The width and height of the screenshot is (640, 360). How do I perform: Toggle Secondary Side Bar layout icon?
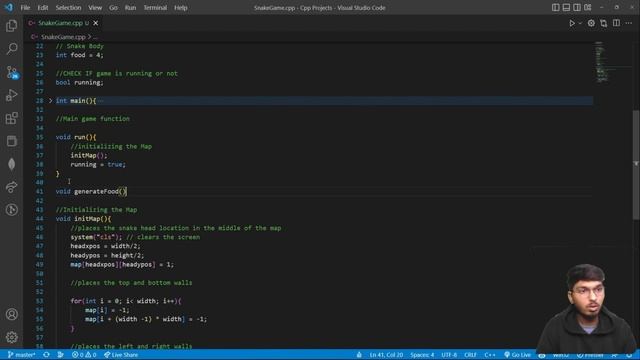[x=577, y=7]
